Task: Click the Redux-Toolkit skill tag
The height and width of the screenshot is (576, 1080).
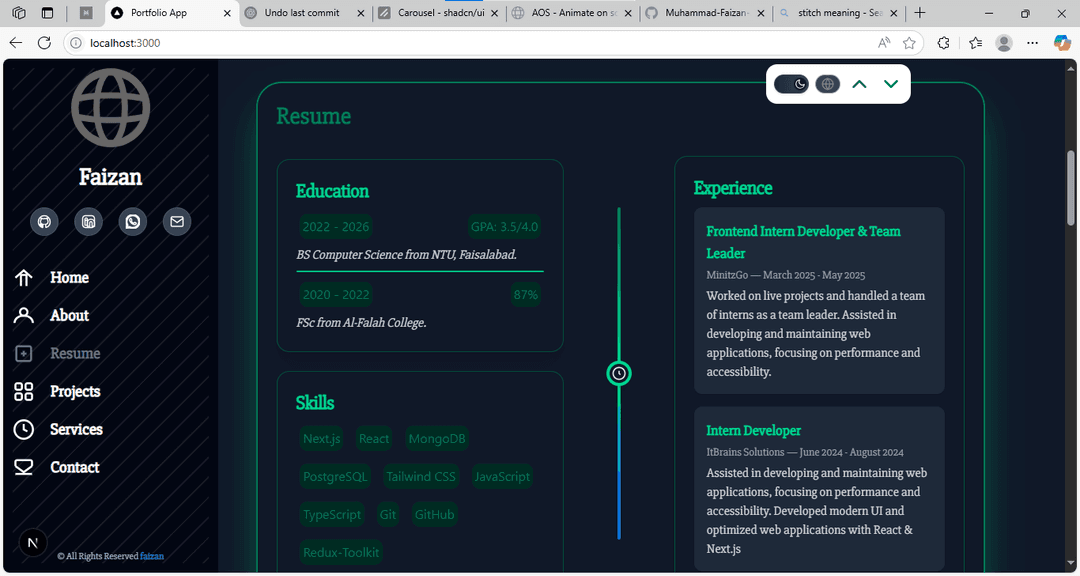Action: [341, 553]
